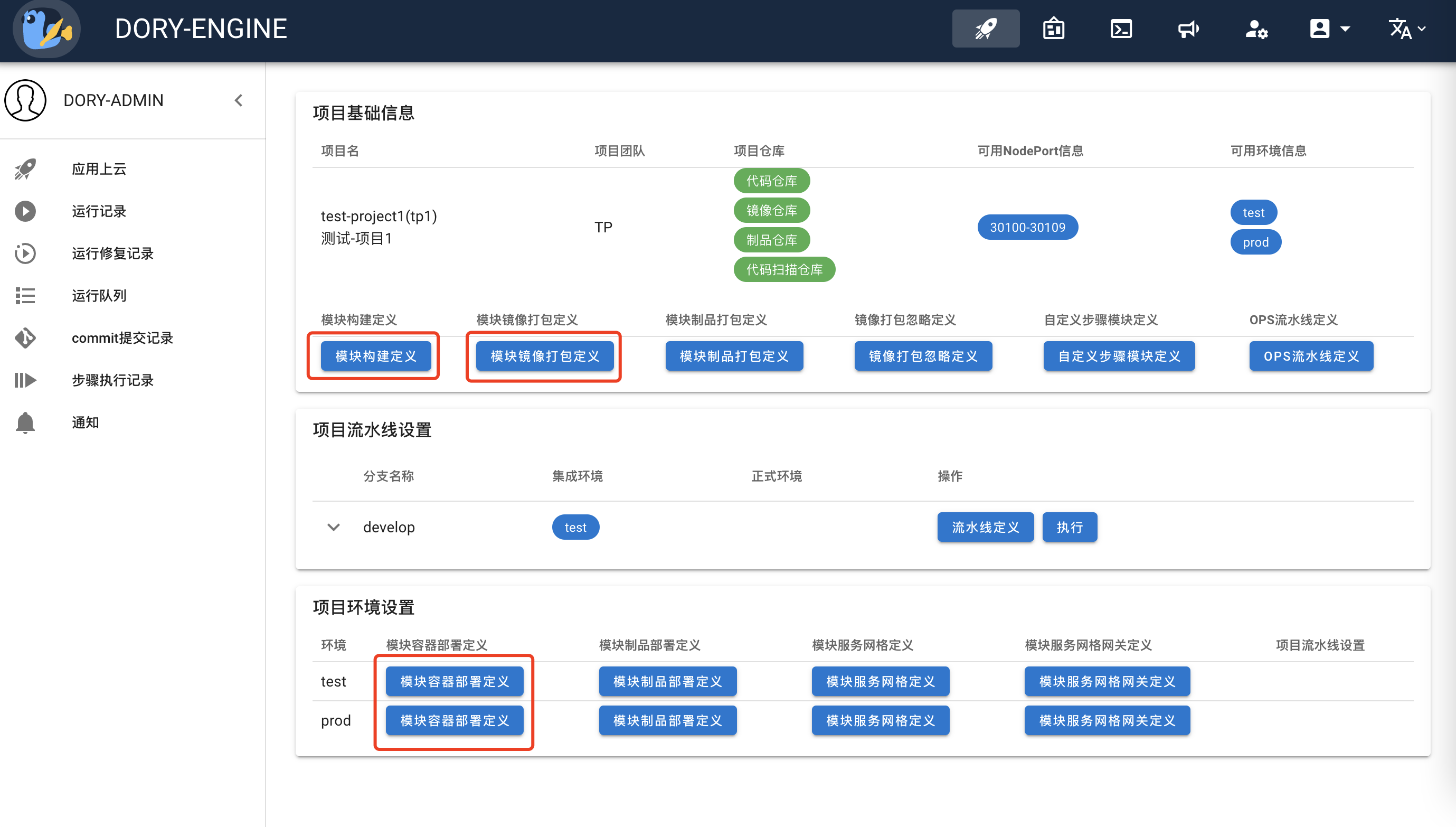Open the user management settings icon

[x=1257, y=29]
